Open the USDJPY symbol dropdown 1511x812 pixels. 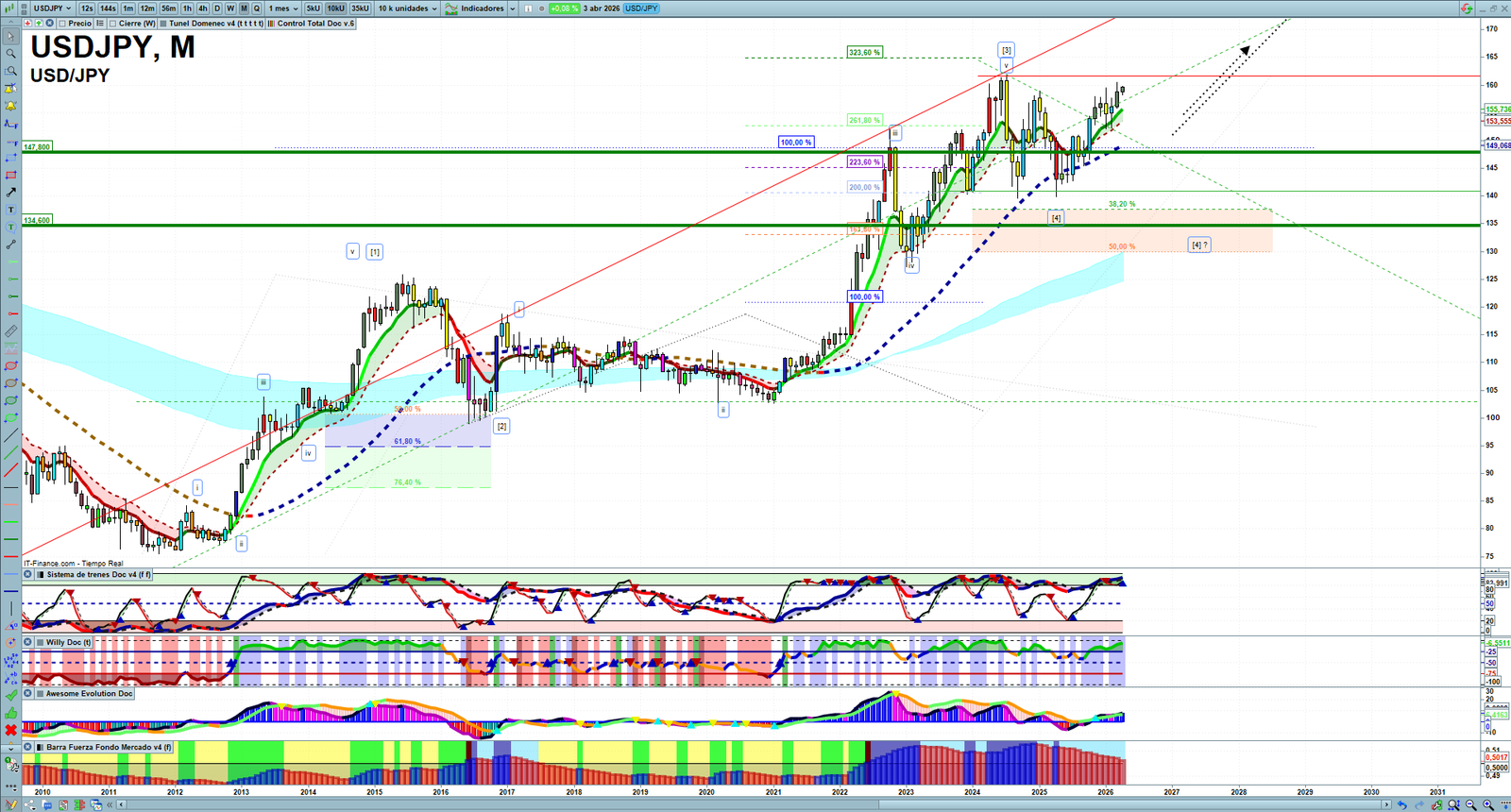click(x=52, y=8)
